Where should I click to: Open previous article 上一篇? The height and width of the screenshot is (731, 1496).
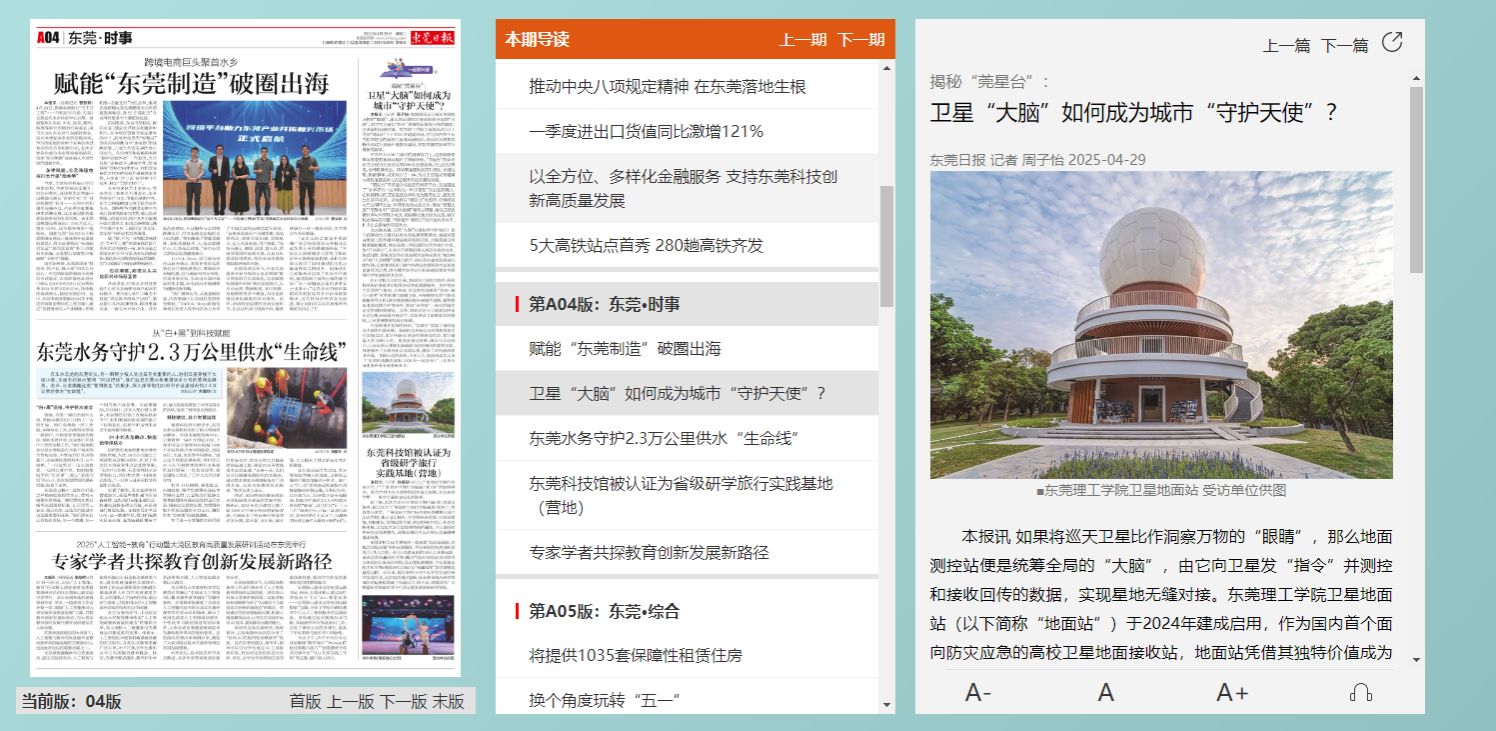coord(1286,45)
